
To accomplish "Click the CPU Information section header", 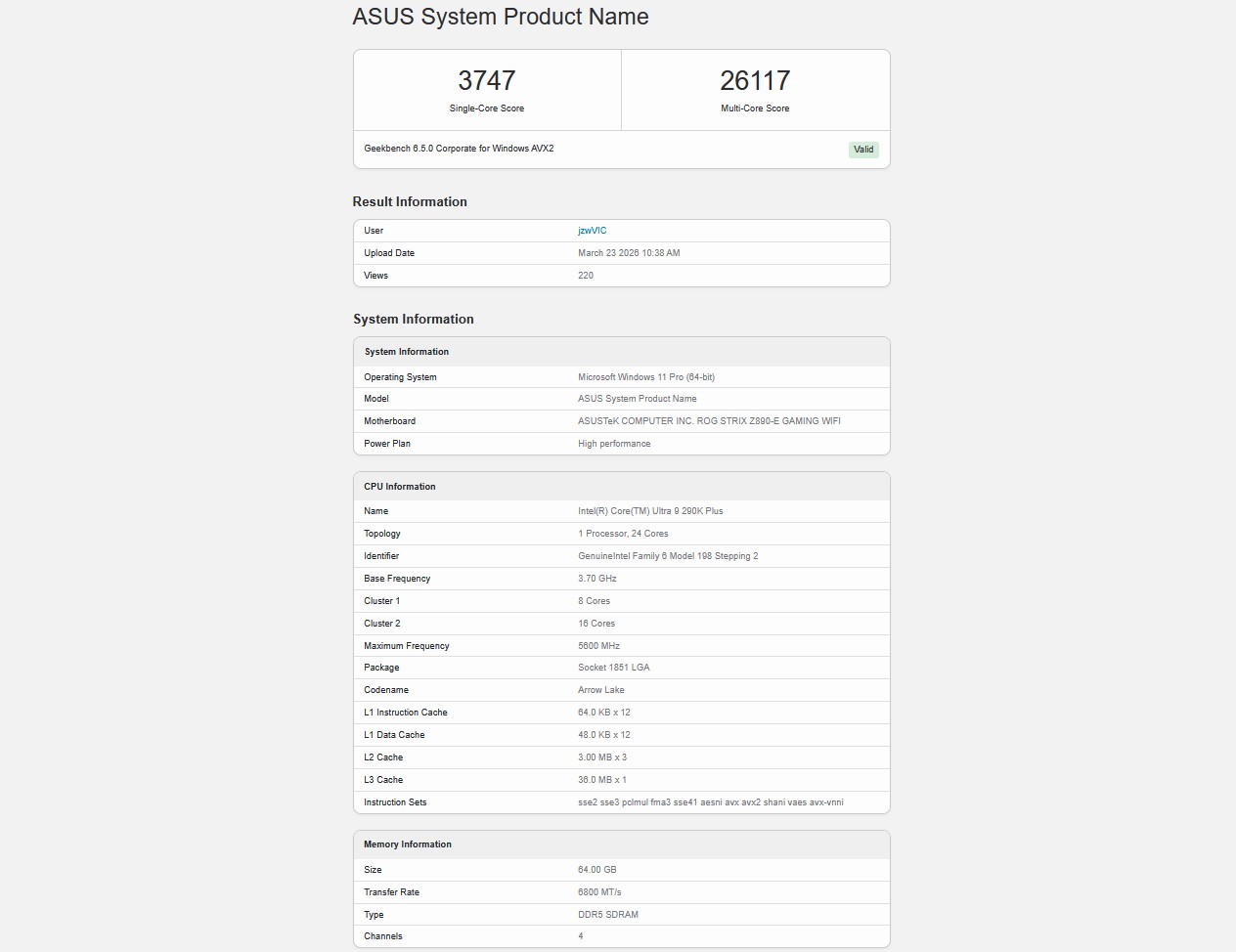I will pyautogui.click(x=400, y=486).
